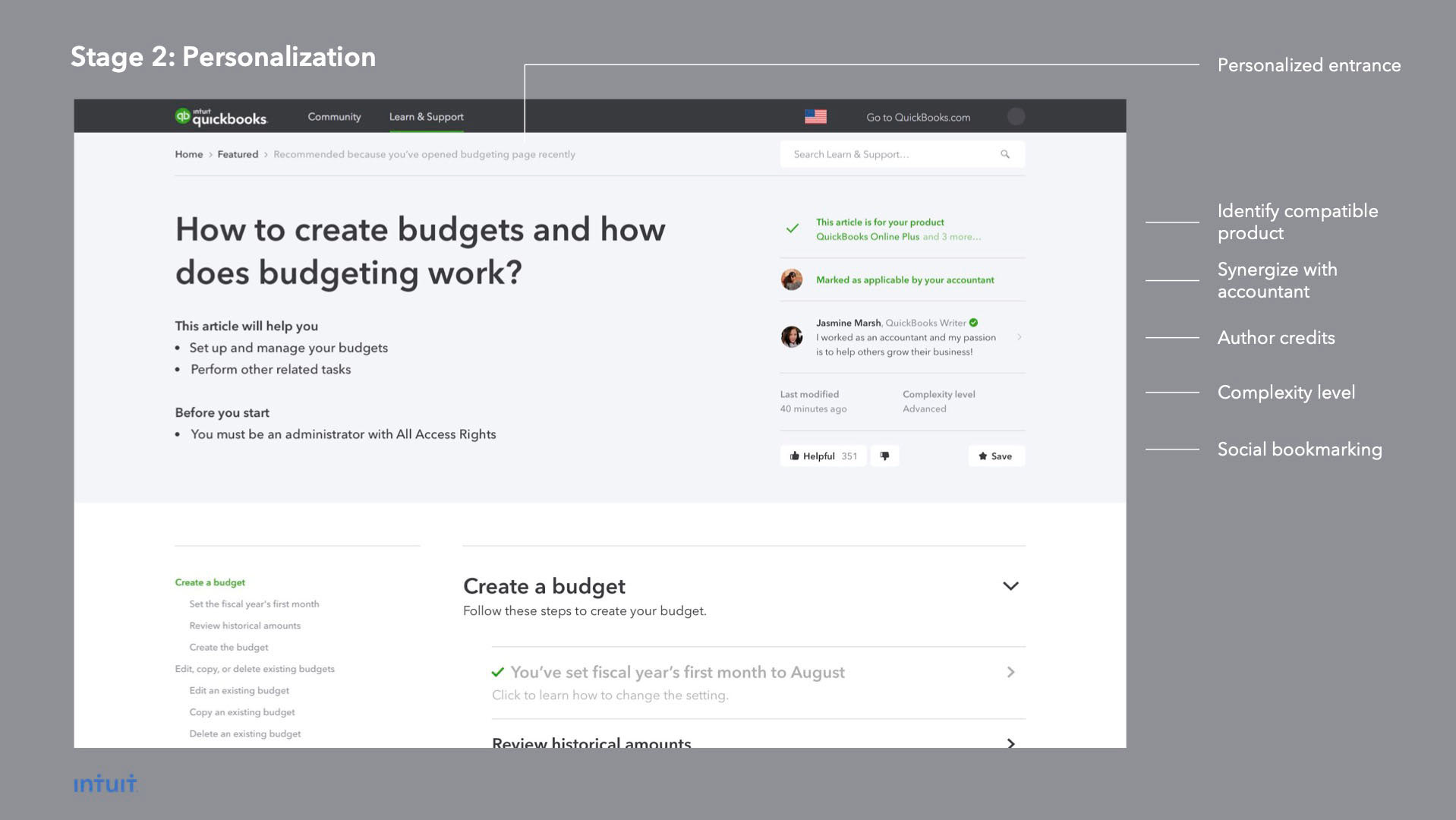Collapse the Create a budget section
The image size is (1456, 820).
[x=1010, y=586]
